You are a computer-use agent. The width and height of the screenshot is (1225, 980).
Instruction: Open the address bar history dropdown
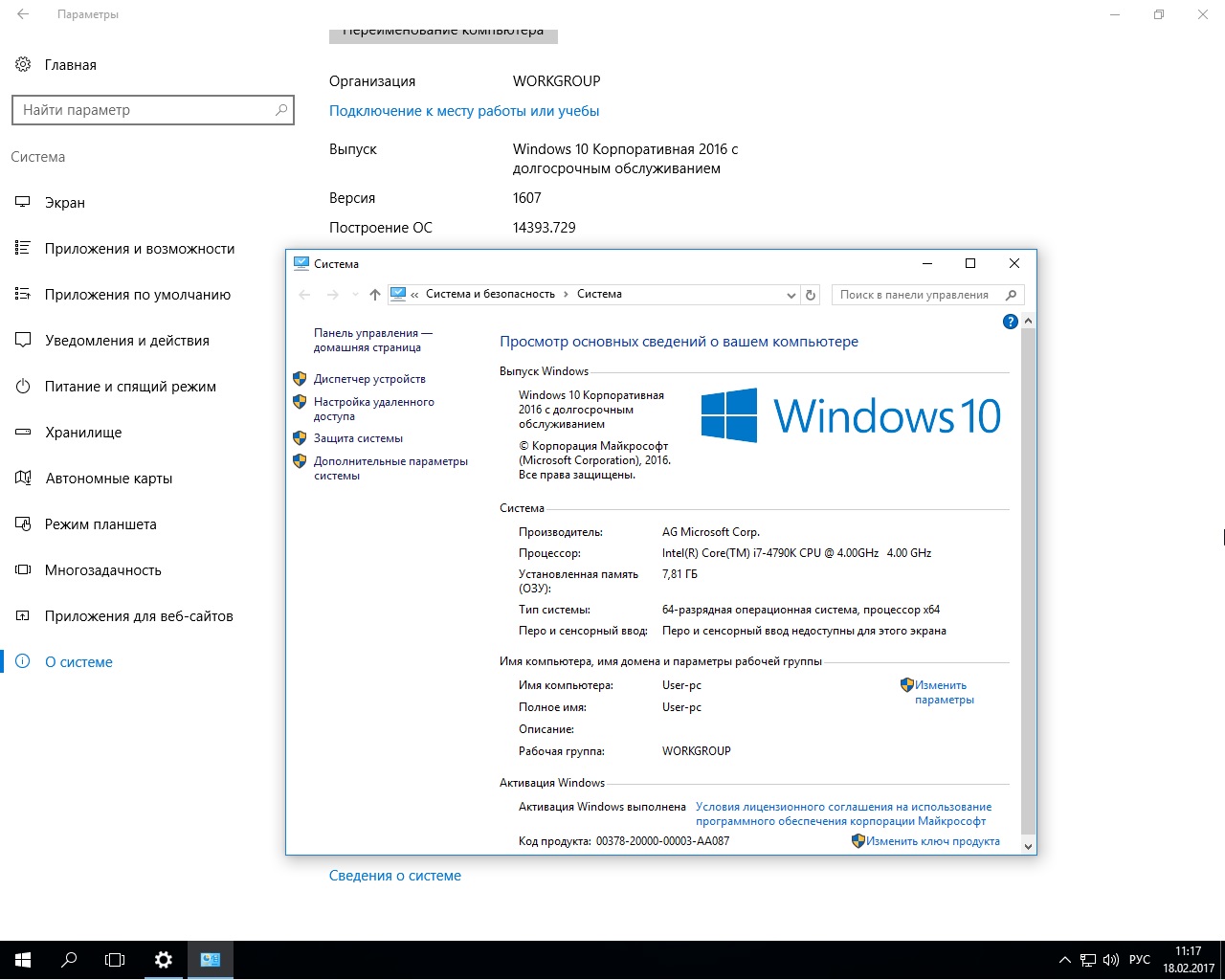[x=791, y=295]
